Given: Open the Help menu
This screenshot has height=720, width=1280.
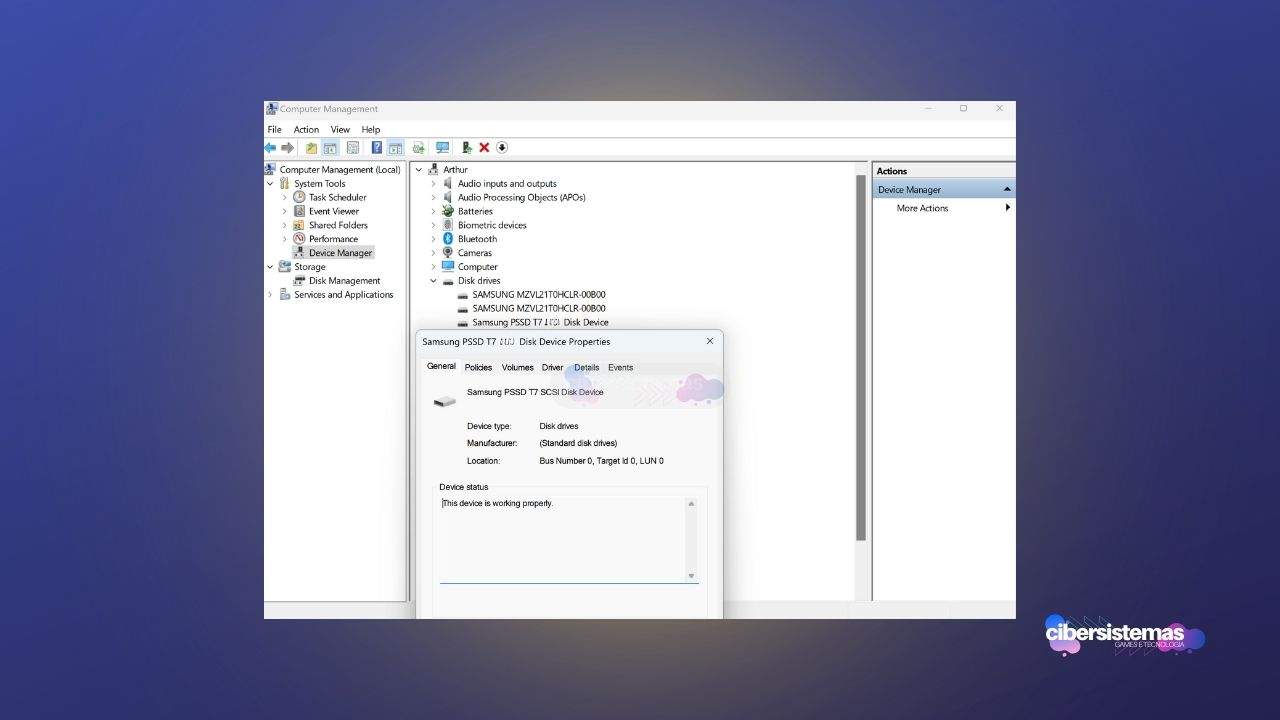Looking at the screenshot, I should click(371, 130).
